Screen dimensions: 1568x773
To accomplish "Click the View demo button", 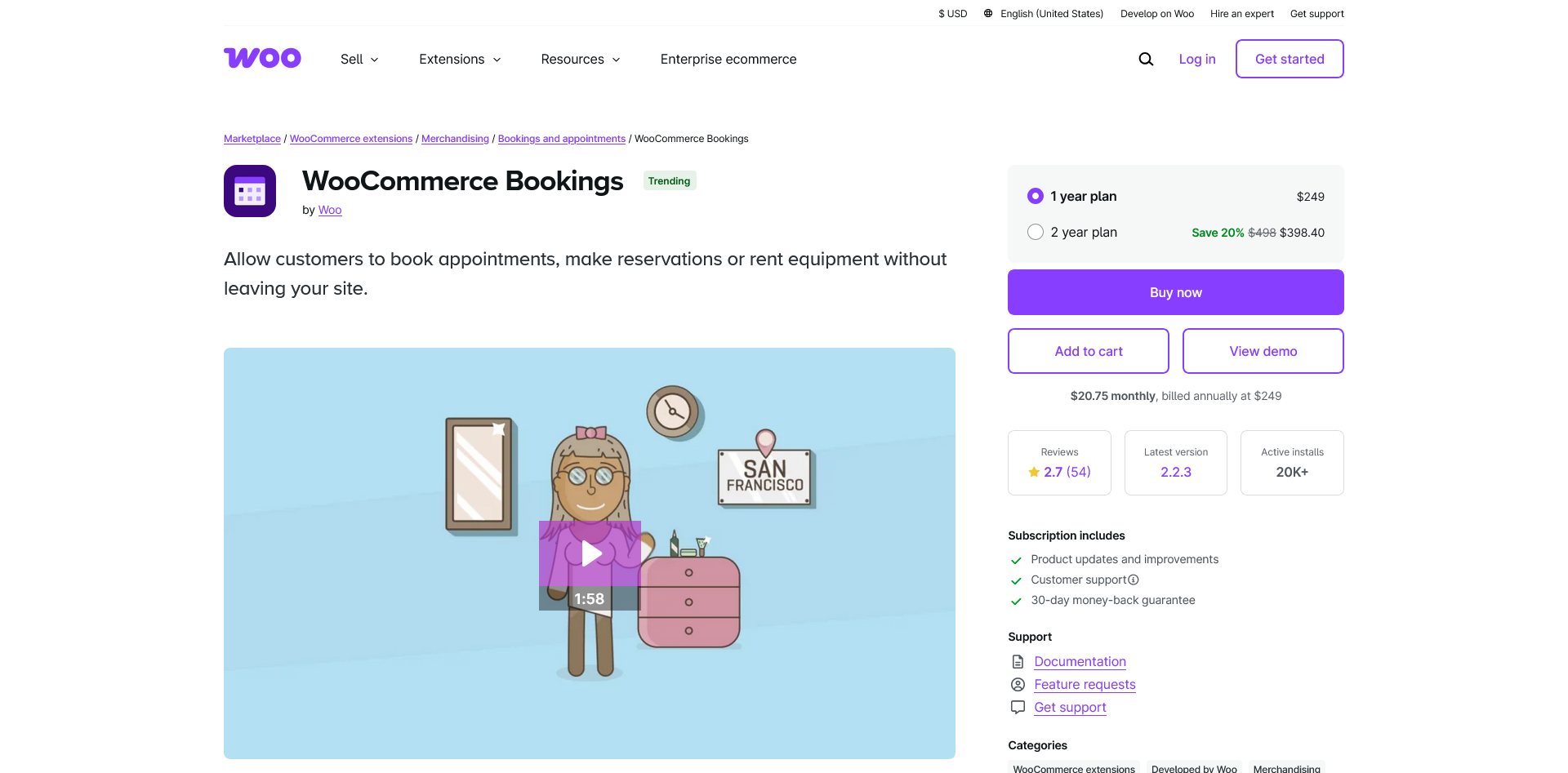I will pos(1263,351).
